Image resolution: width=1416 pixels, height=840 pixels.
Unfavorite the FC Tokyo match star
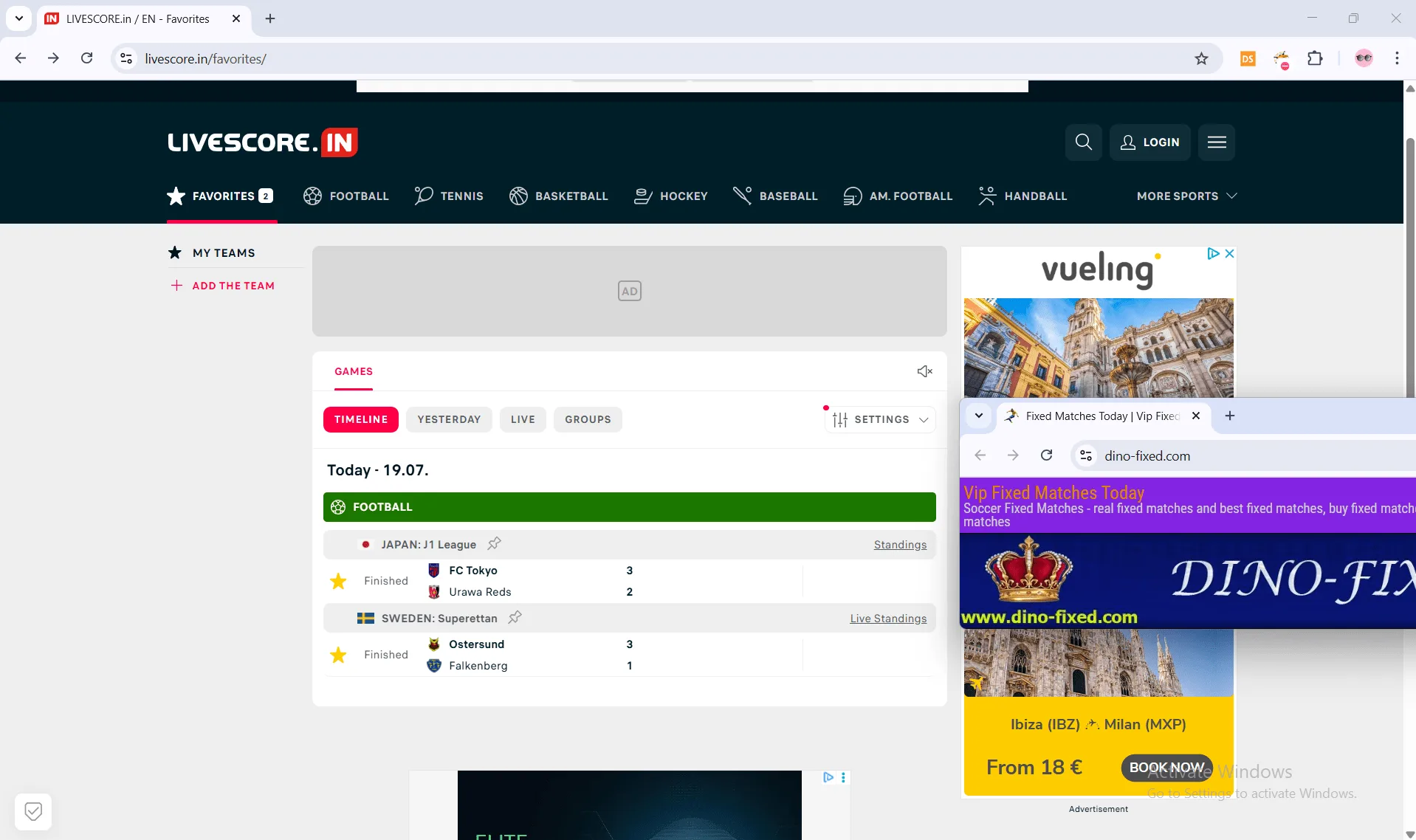(x=338, y=581)
